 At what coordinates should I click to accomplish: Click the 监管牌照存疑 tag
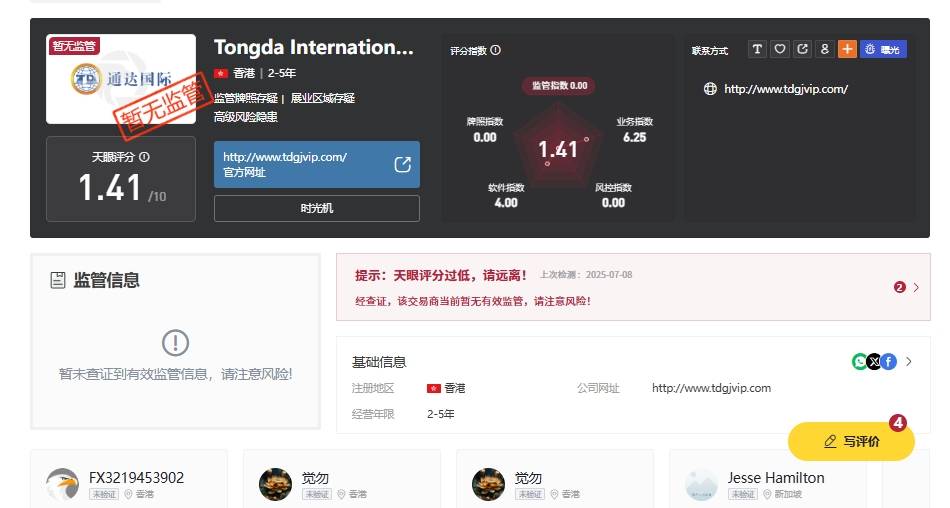click(245, 98)
